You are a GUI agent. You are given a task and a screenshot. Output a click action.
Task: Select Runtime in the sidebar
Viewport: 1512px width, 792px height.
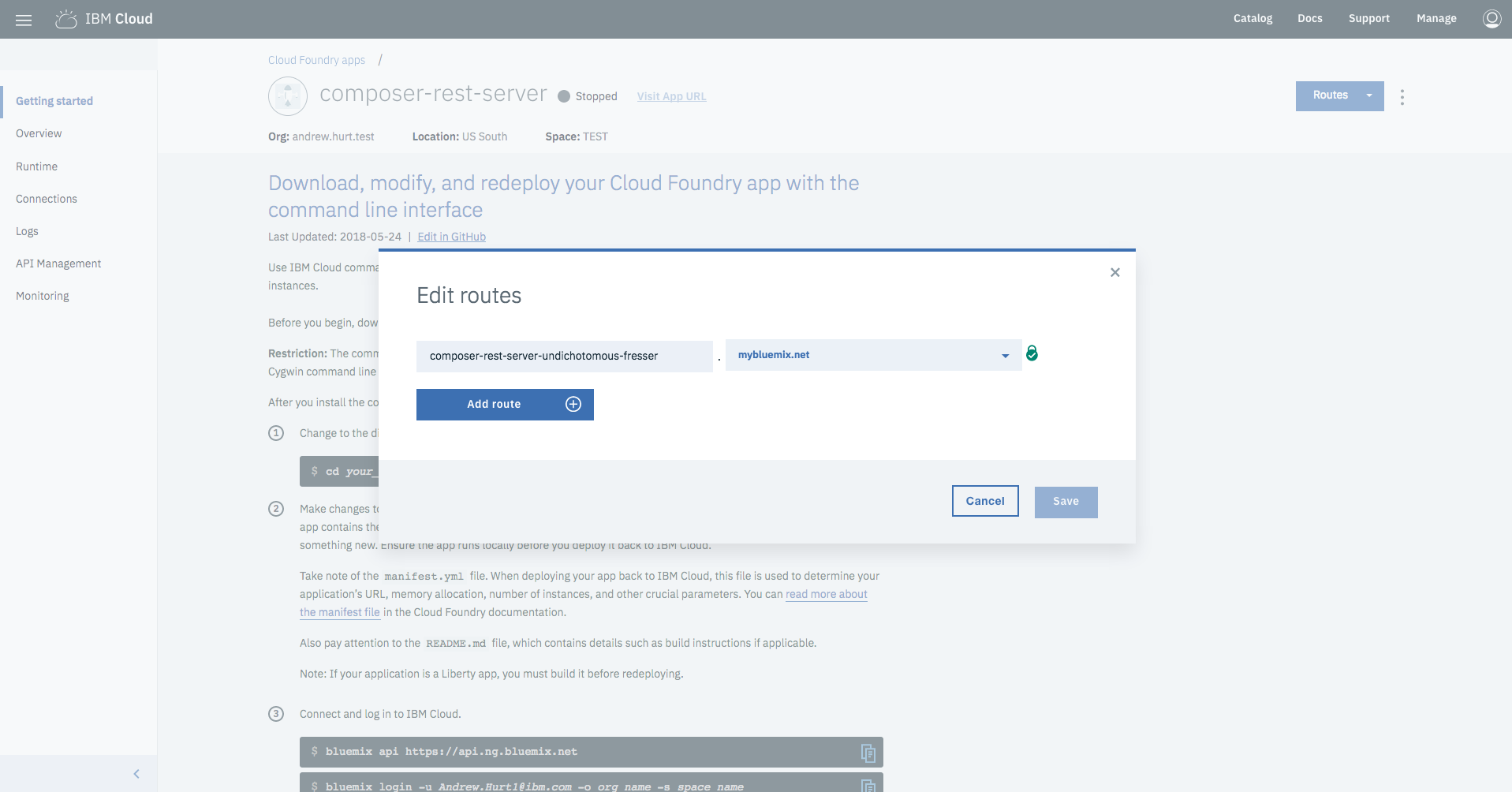click(36, 166)
